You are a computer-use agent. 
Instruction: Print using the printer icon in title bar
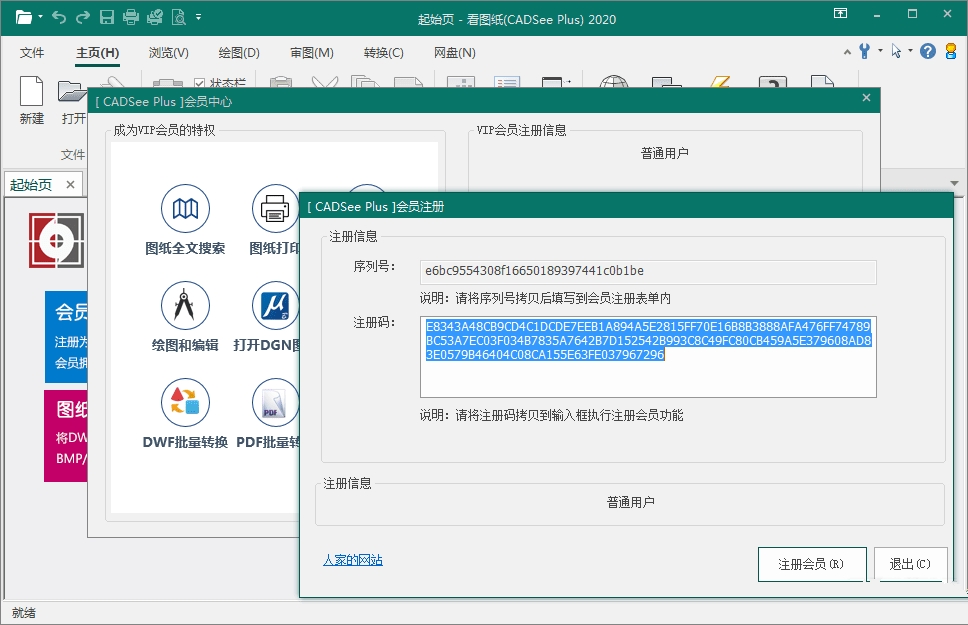pos(131,17)
